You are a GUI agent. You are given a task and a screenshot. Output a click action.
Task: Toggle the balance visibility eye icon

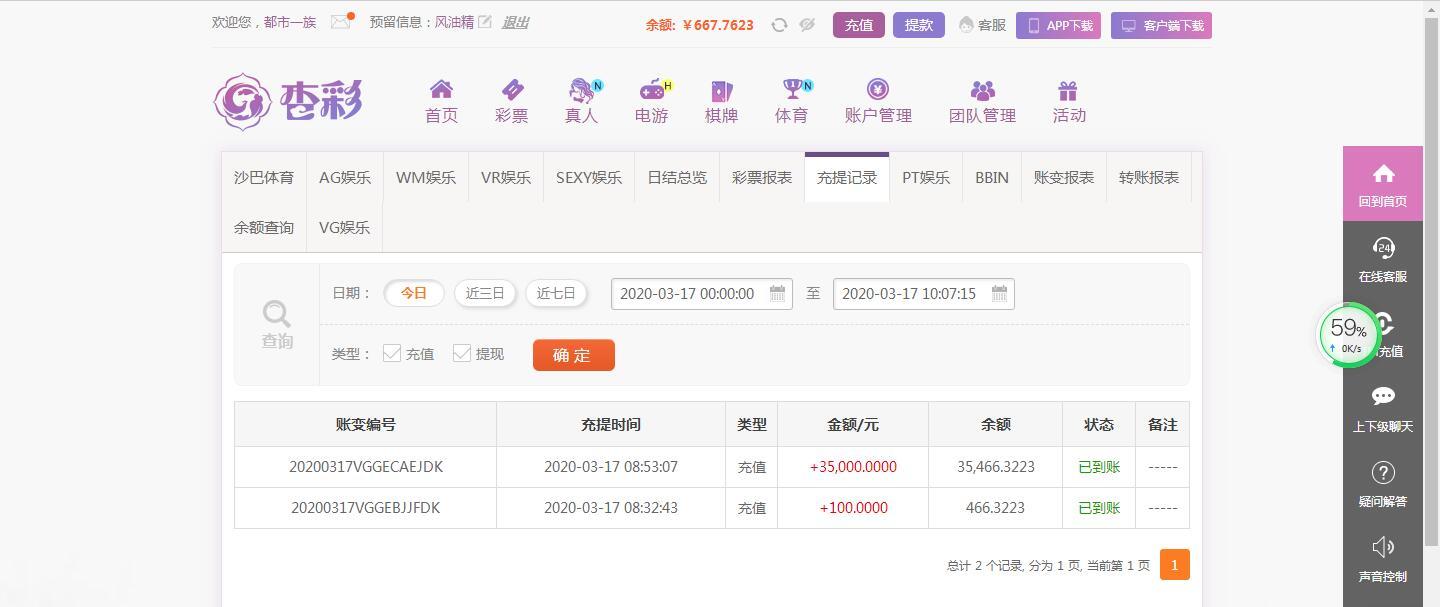807,25
